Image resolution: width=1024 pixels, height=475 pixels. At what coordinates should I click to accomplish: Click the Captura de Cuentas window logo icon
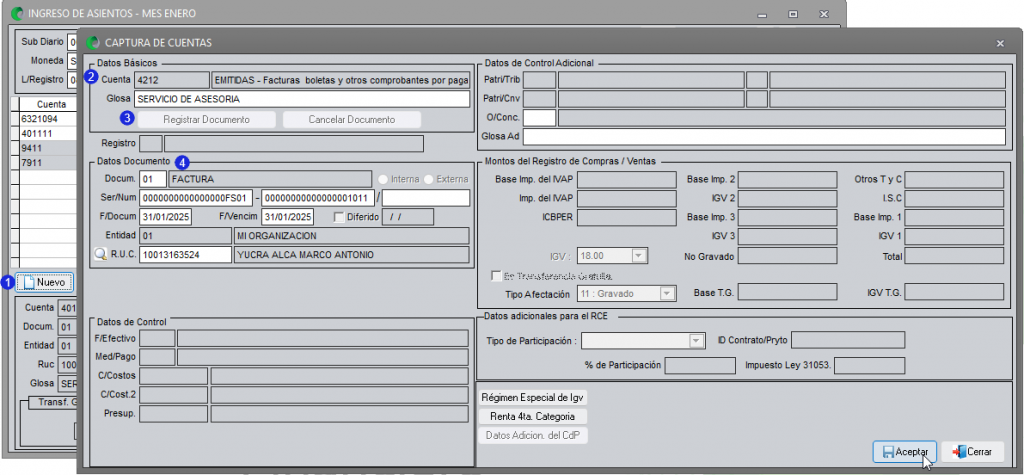(92, 43)
